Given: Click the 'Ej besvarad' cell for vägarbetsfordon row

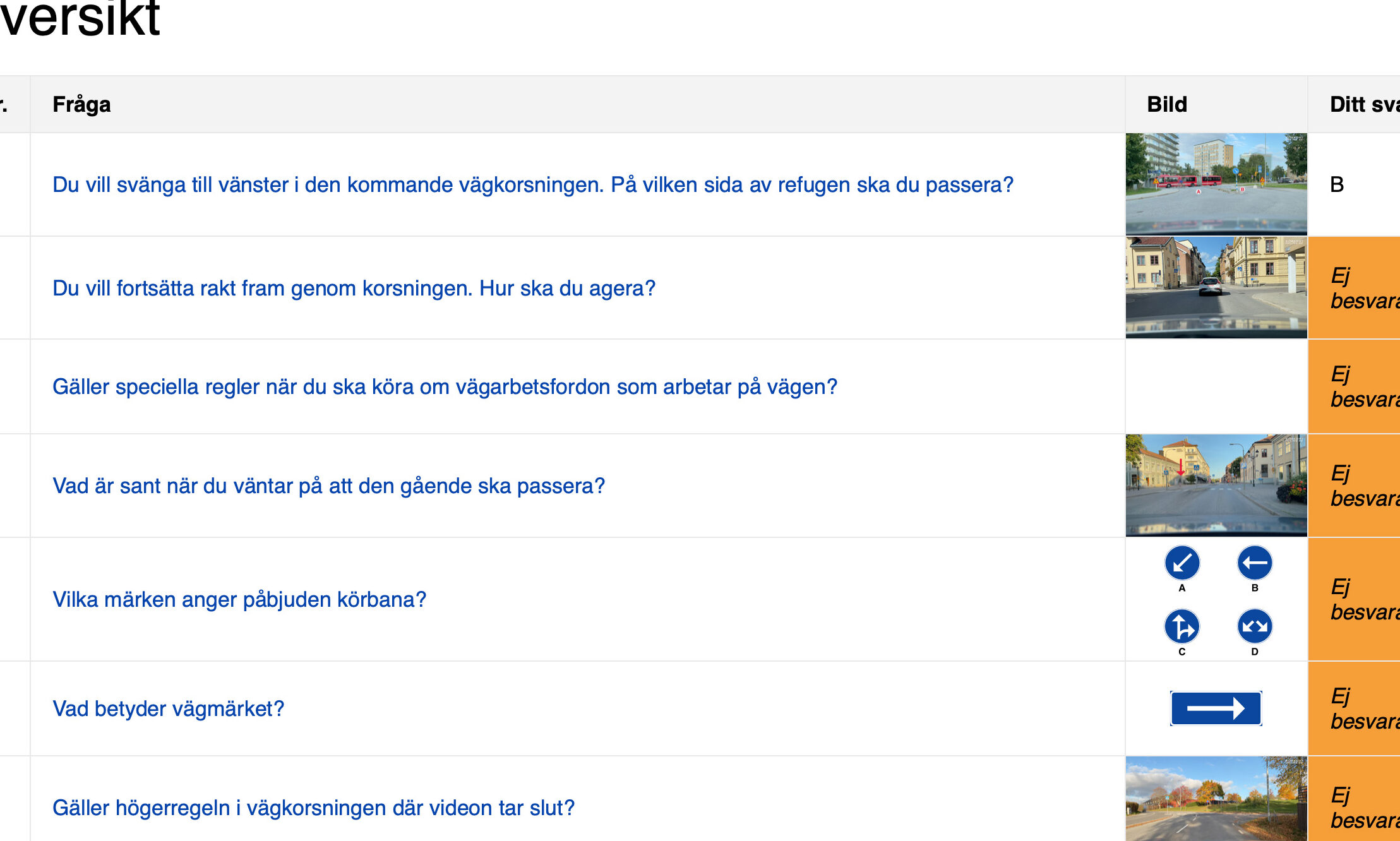Looking at the screenshot, I should (x=1354, y=386).
